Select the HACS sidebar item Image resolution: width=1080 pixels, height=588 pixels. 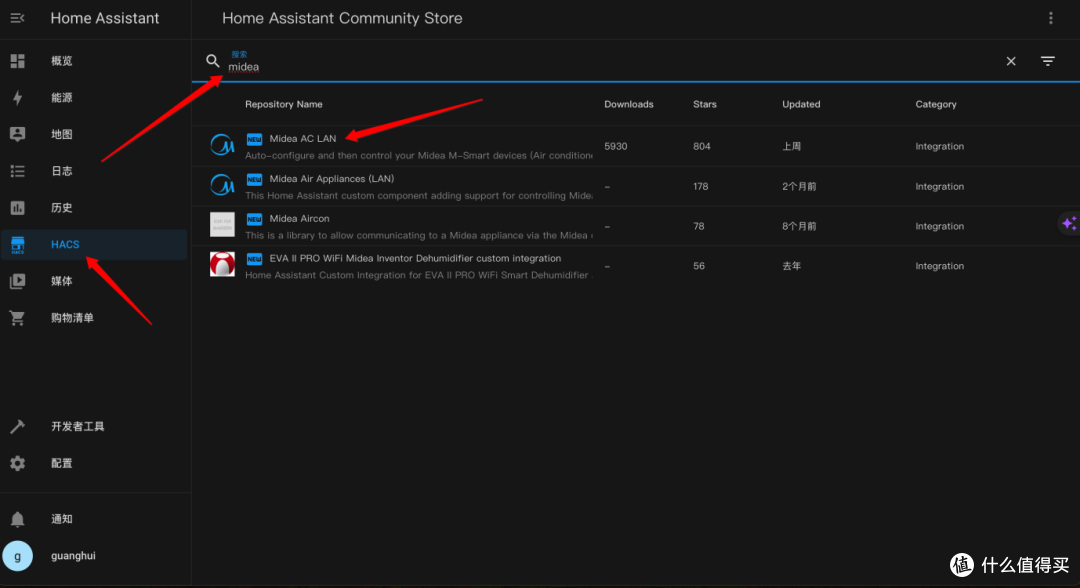95,244
